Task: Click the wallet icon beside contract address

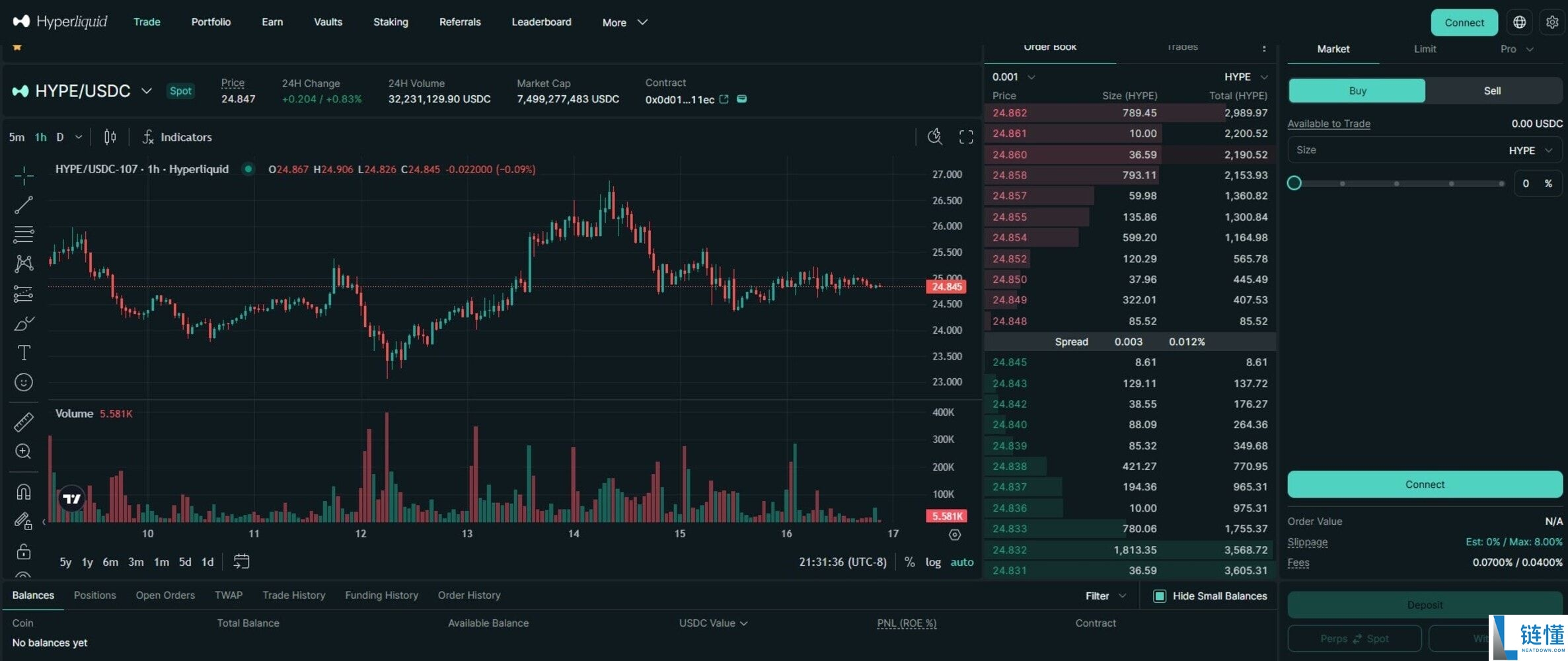Action: click(x=742, y=99)
